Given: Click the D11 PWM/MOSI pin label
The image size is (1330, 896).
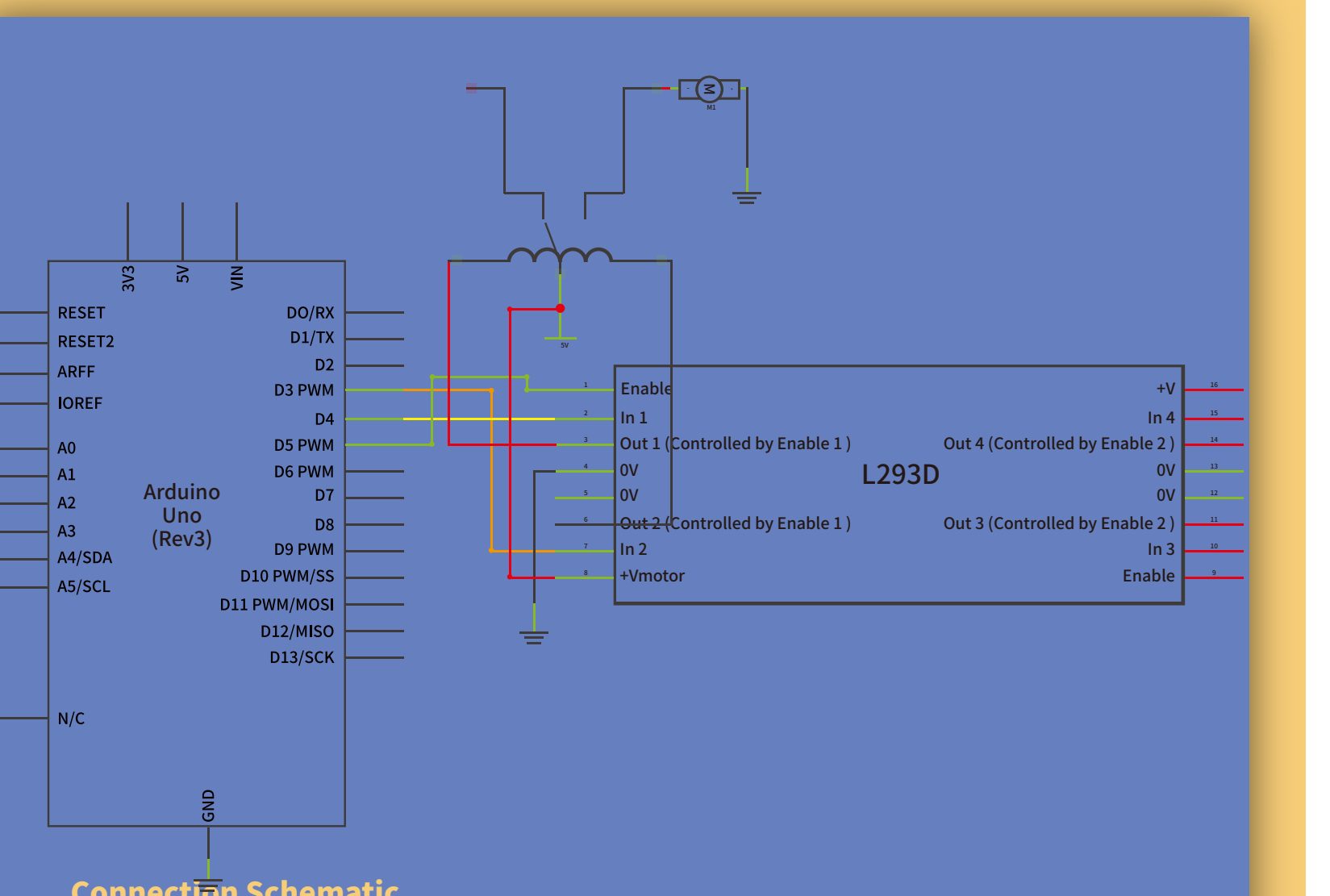Looking at the screenshot, I should [x=277, y=604].
